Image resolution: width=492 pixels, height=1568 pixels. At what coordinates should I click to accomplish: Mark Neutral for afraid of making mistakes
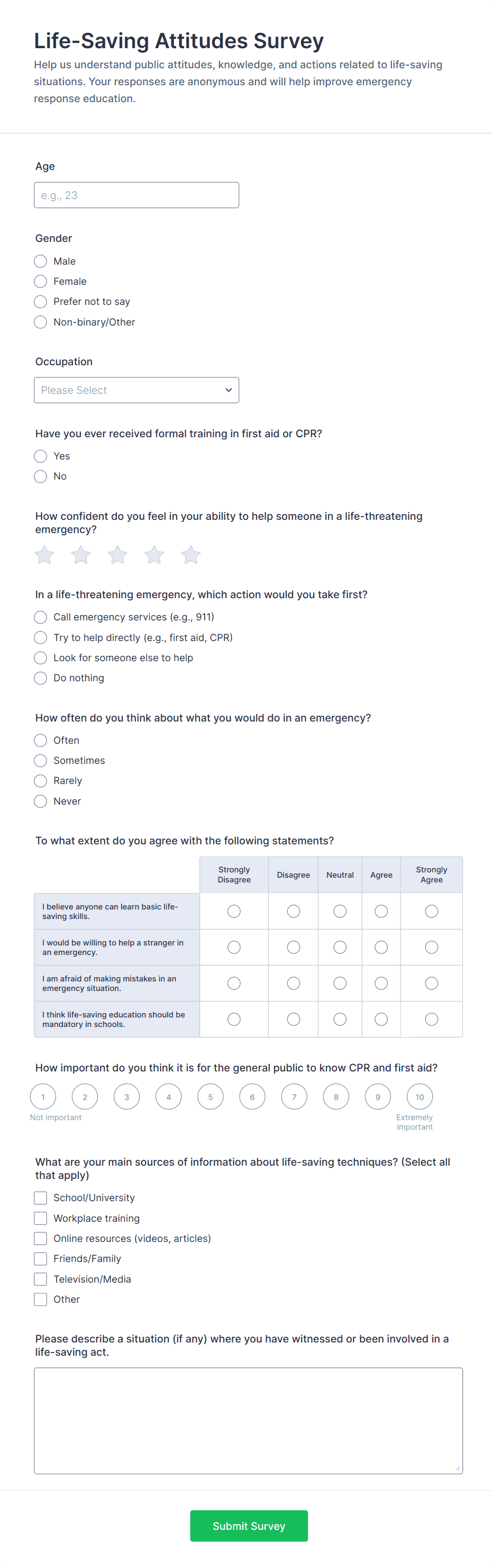click(340, 983)
